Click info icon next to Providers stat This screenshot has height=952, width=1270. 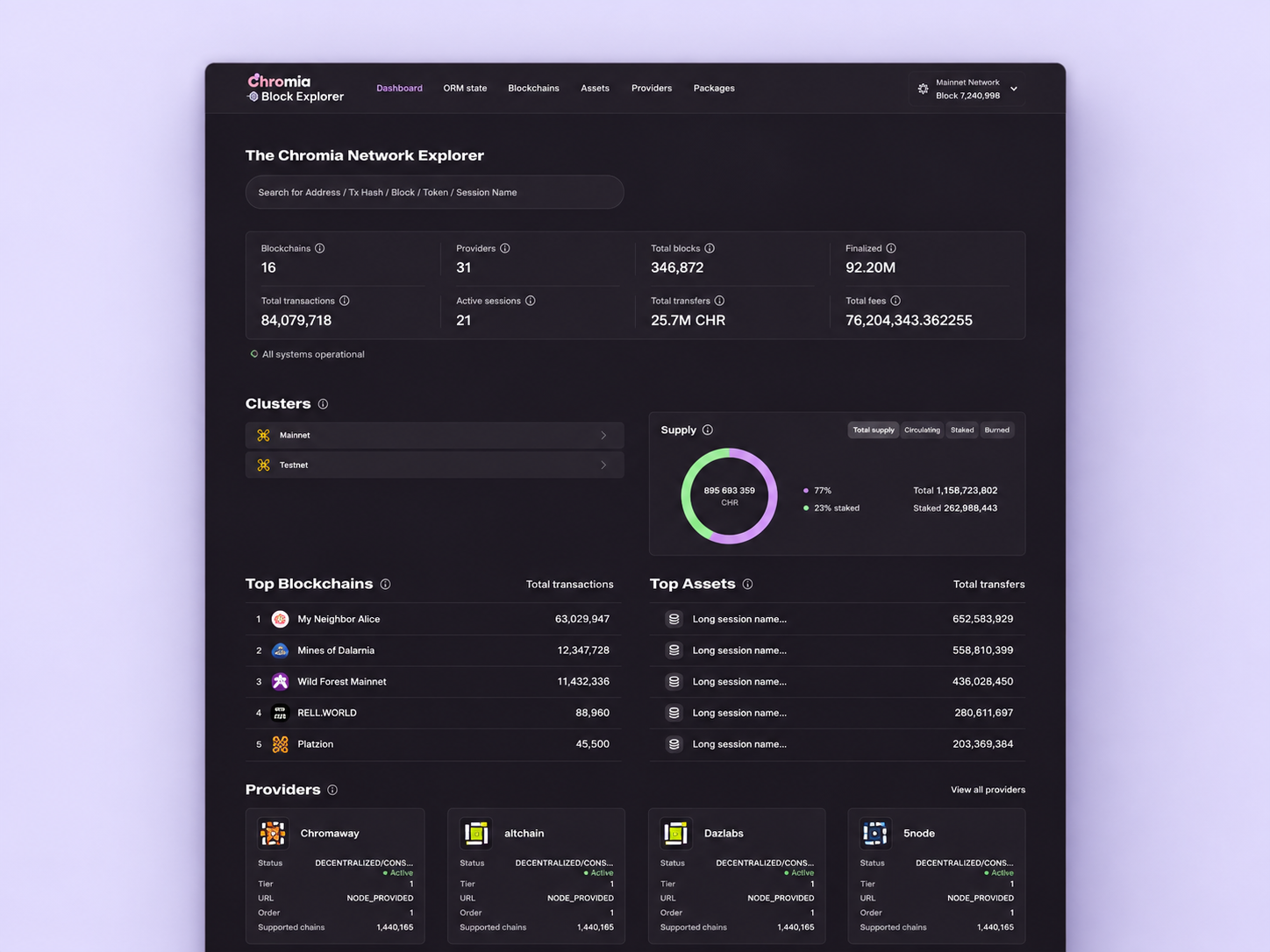point(505,248)
